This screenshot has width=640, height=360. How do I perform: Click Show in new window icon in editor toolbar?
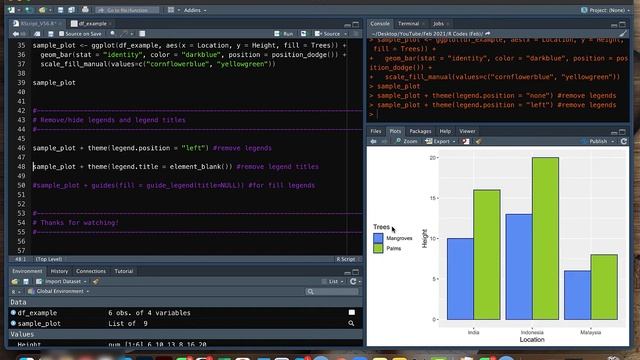[37, 34]
